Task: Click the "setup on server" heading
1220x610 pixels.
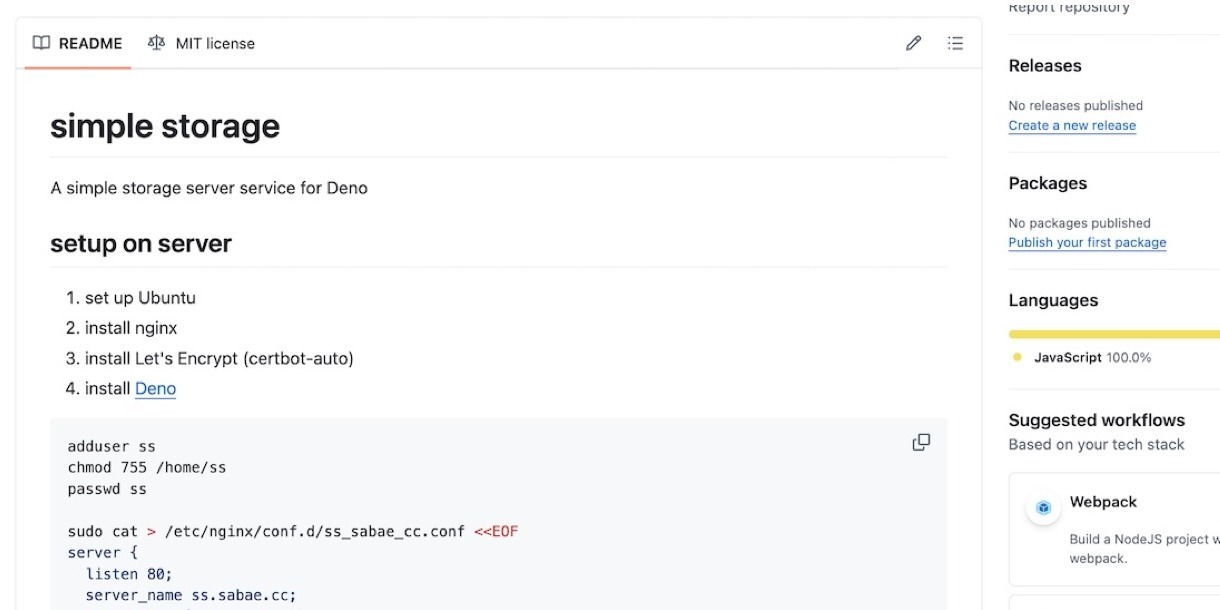Action: tap(141, 244)
